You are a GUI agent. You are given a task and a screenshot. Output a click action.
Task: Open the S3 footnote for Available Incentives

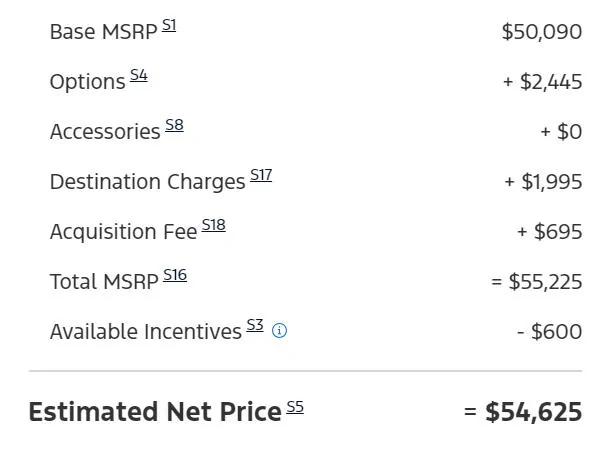255,326
